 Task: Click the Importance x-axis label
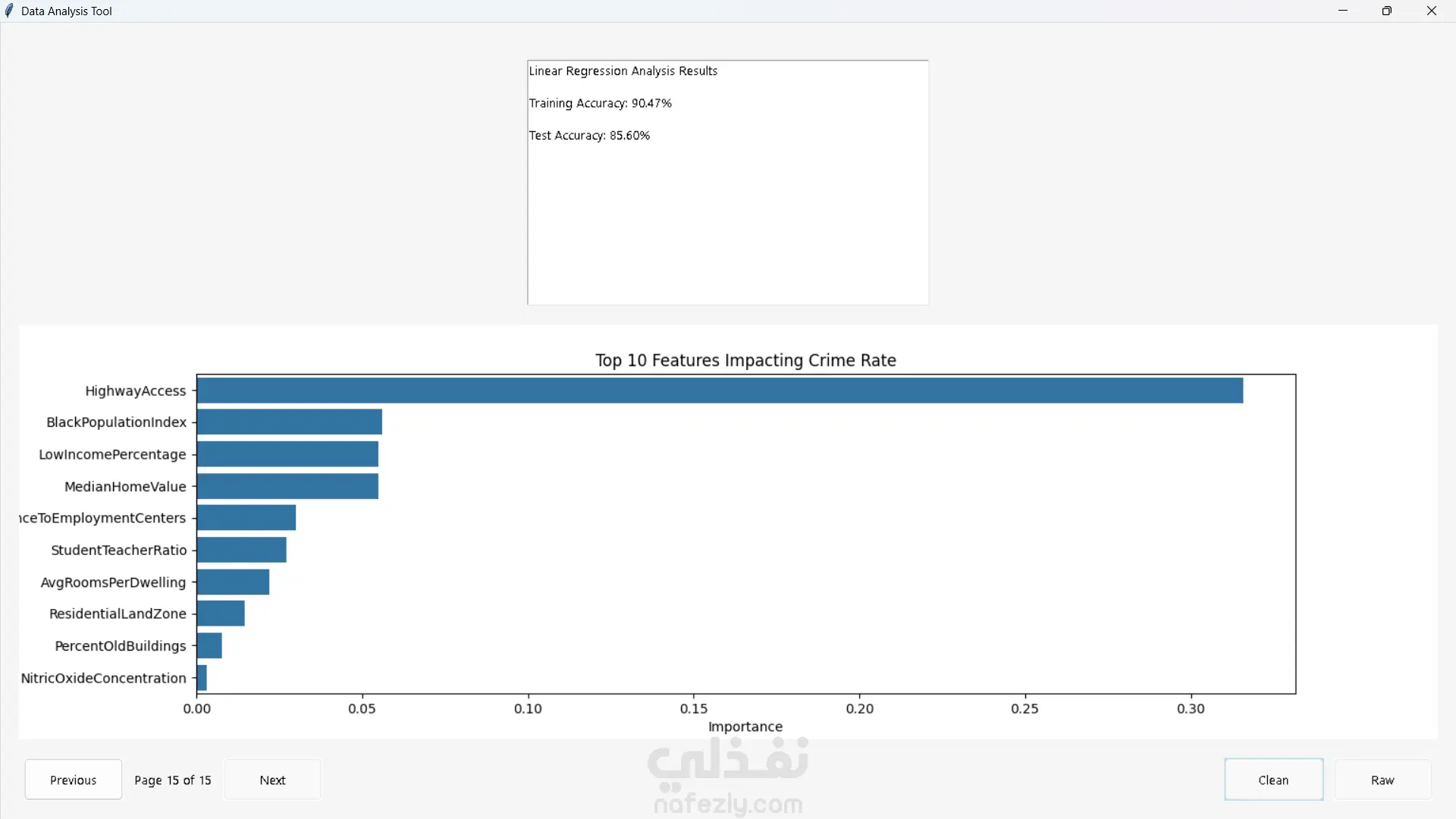pos(745,726)
